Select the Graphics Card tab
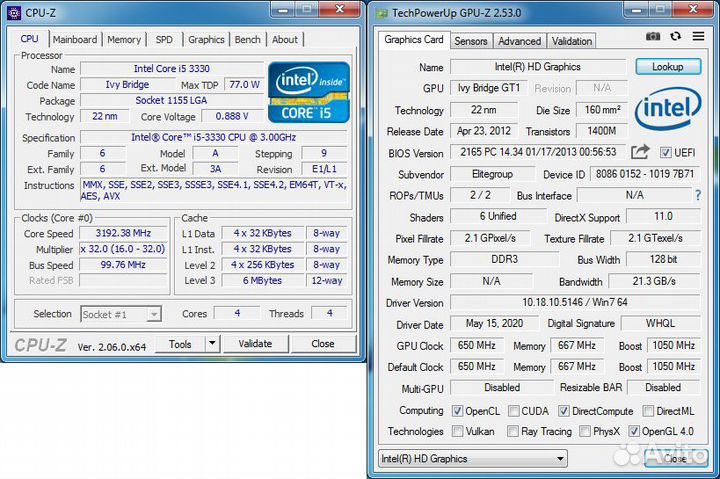Screen dimensions: 720x479 (414, 39)
